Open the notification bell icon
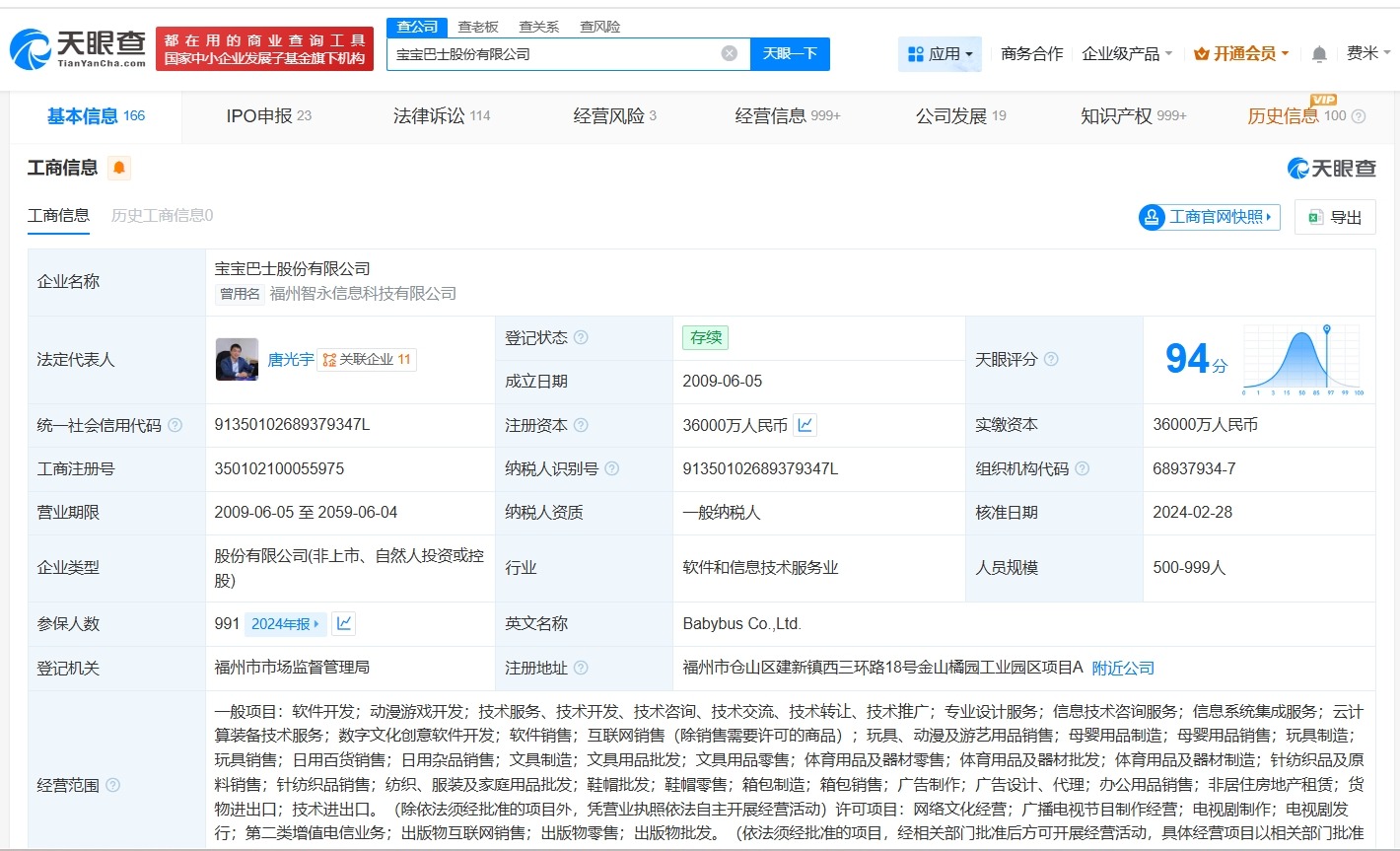 coord(1319,53)
